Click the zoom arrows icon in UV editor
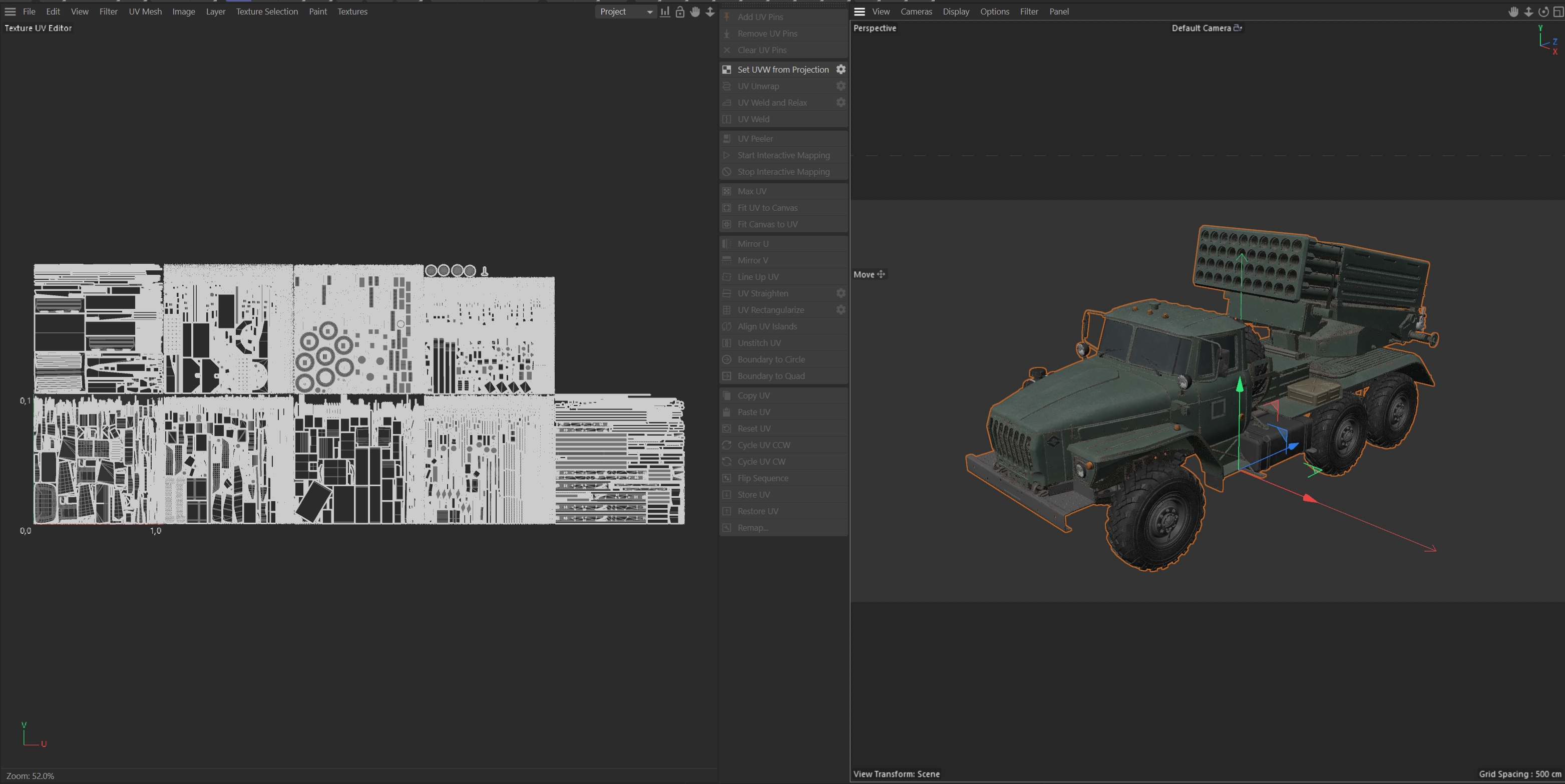The image size is (1565, 784). [x=709, y=12]
